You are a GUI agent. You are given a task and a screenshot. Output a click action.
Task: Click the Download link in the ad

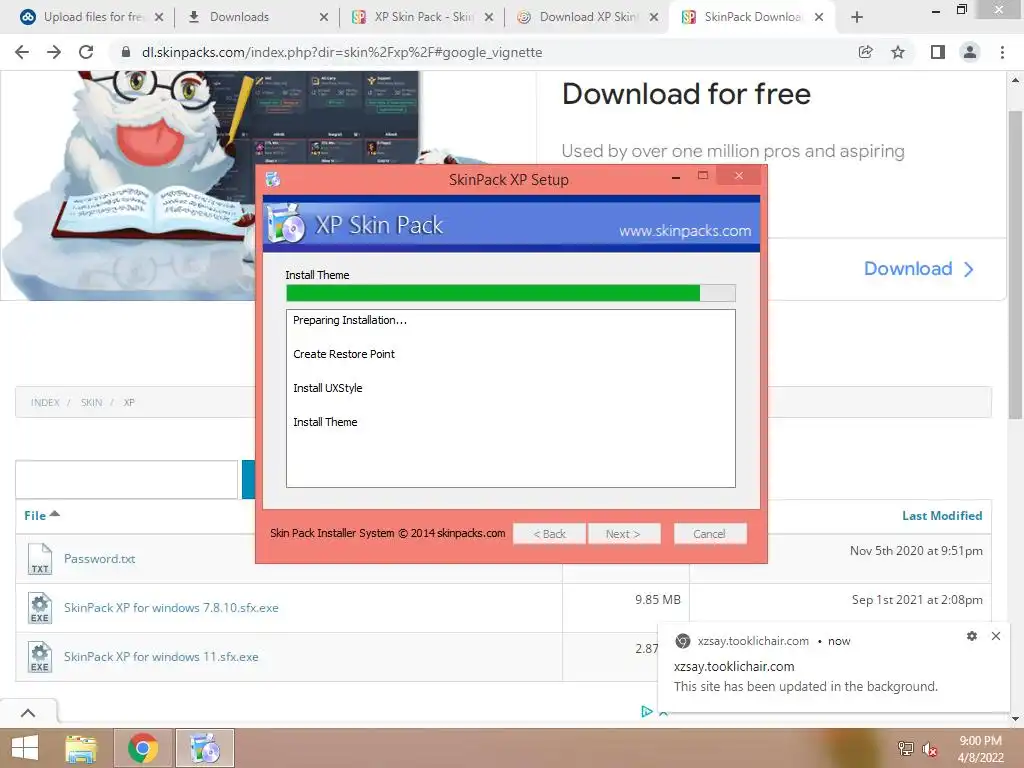click(x=918, y=268)
